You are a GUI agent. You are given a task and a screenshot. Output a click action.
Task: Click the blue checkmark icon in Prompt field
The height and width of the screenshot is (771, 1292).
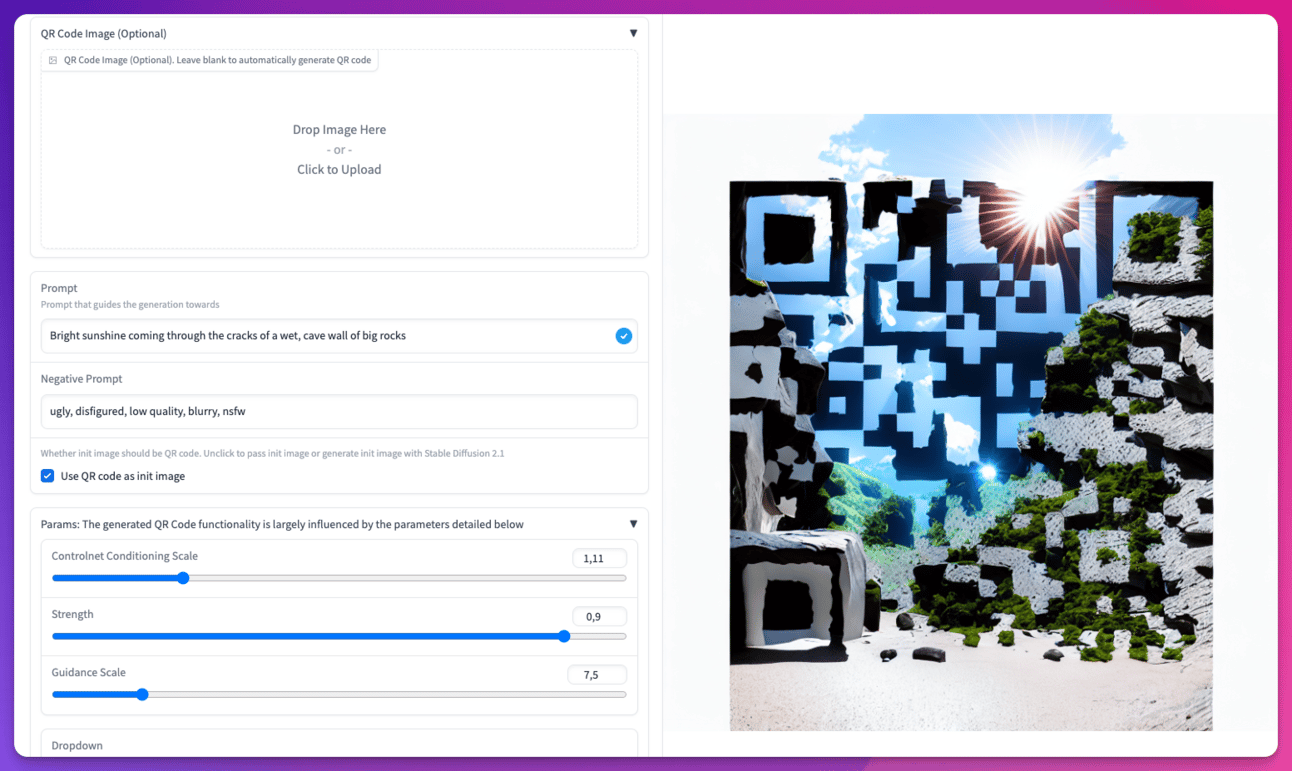click(623, 336)
